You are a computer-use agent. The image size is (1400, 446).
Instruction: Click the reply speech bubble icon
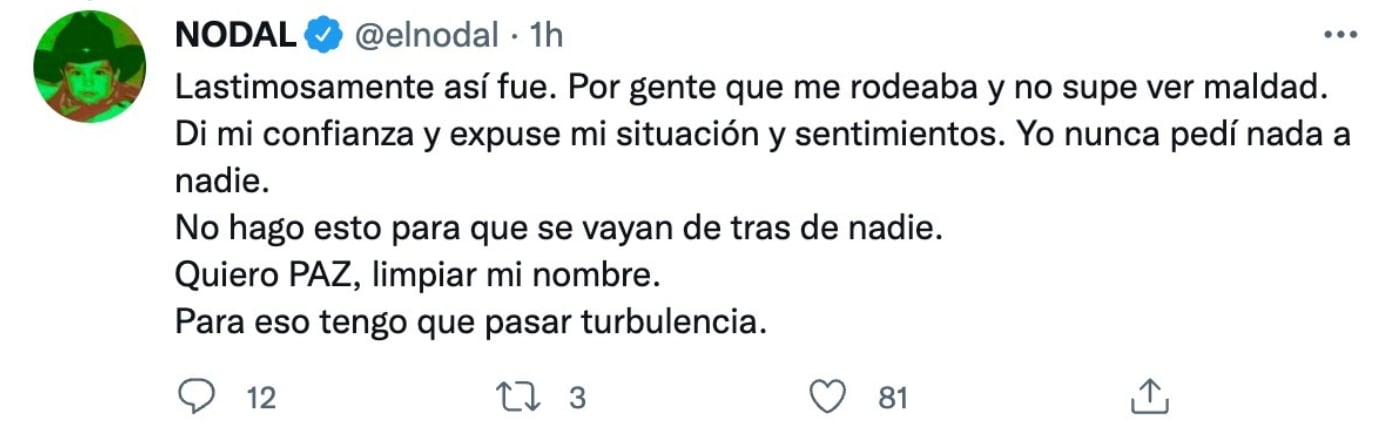tap(197, 398)
